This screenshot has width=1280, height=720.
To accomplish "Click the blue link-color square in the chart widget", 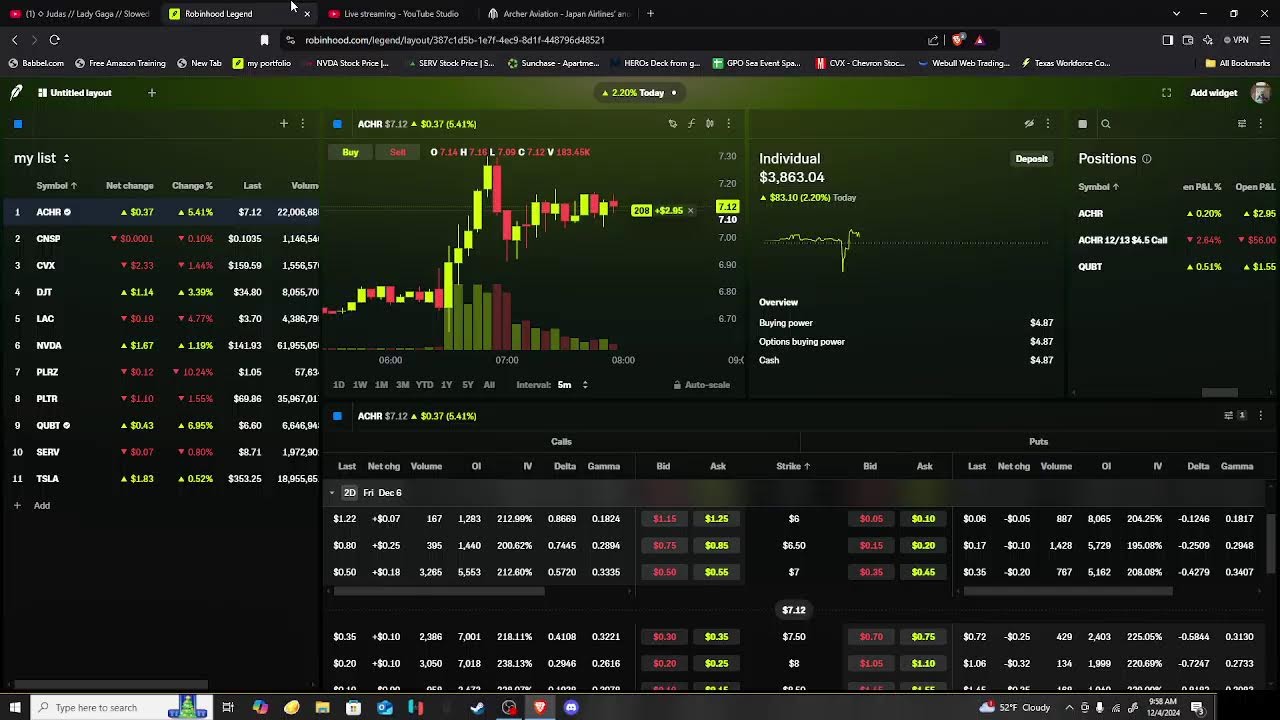I will 337,124.
